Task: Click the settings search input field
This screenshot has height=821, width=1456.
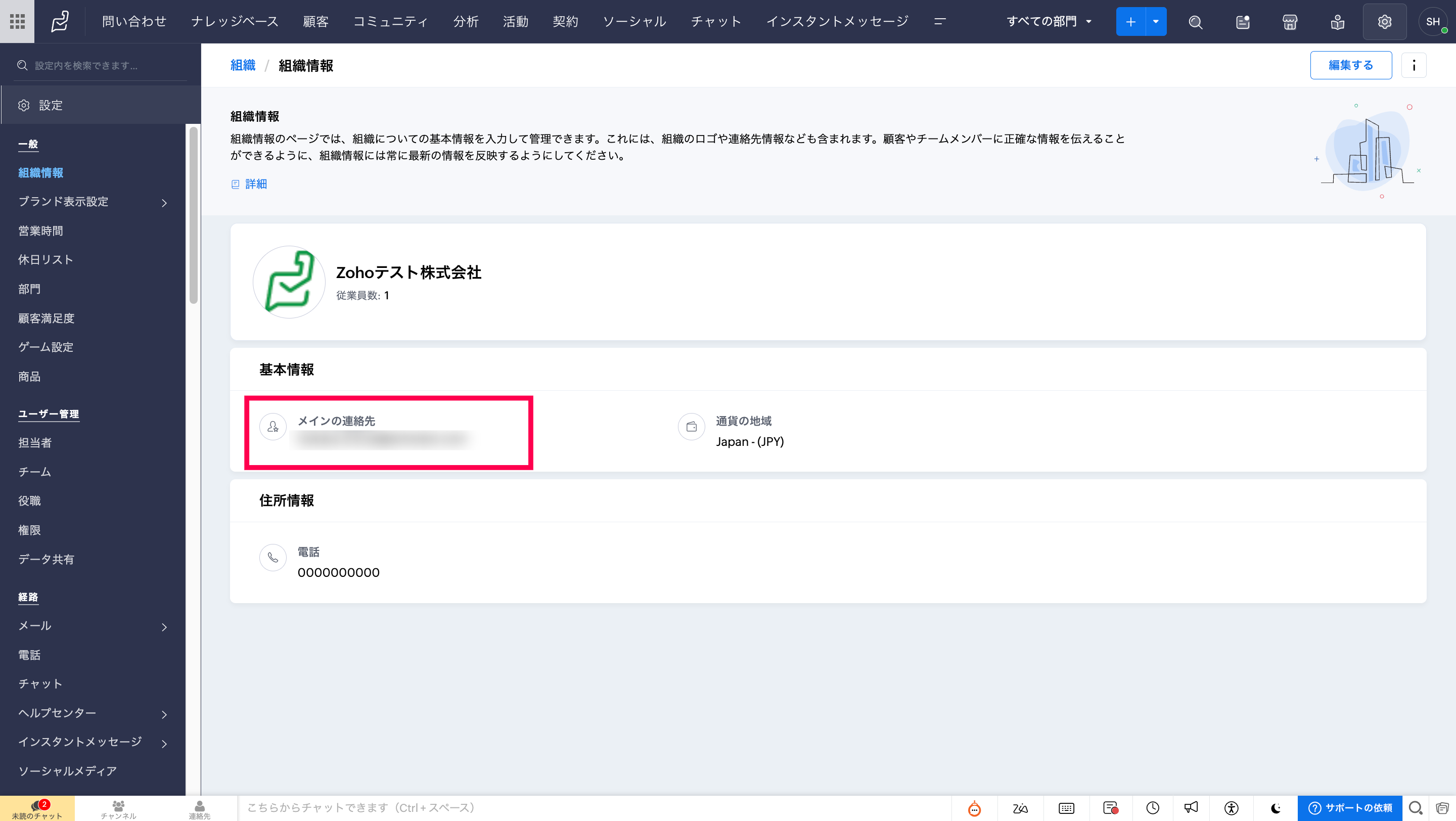Action: (101, 66)
